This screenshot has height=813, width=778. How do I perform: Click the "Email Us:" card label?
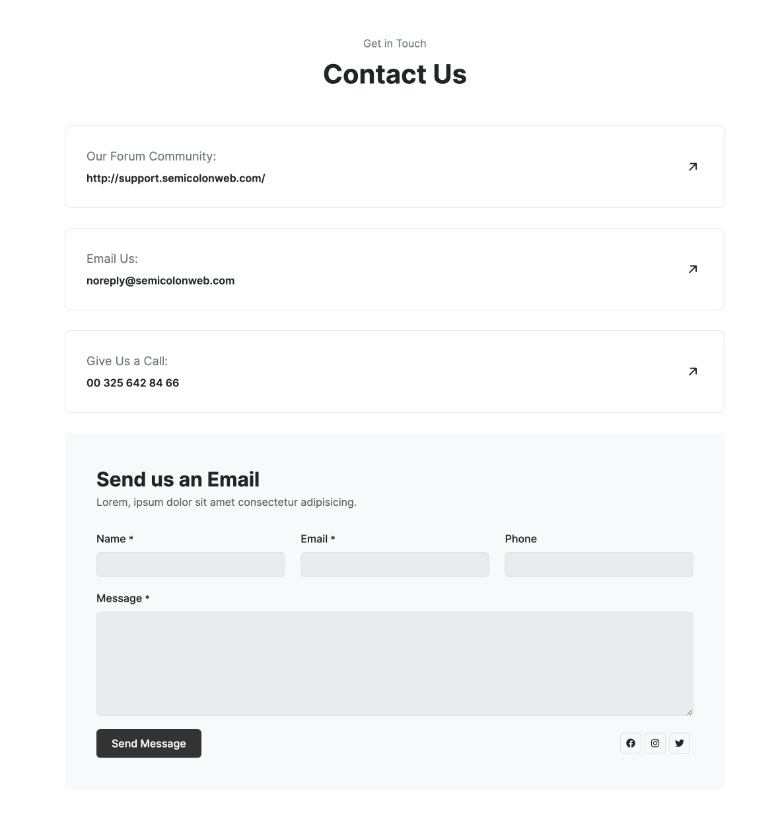(x=112, y=259)
